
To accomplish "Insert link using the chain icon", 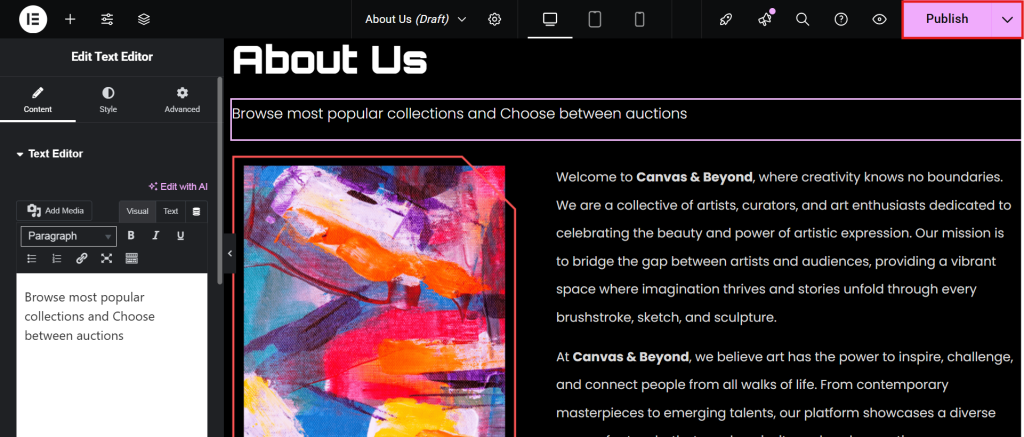I will tap(81, 259).
